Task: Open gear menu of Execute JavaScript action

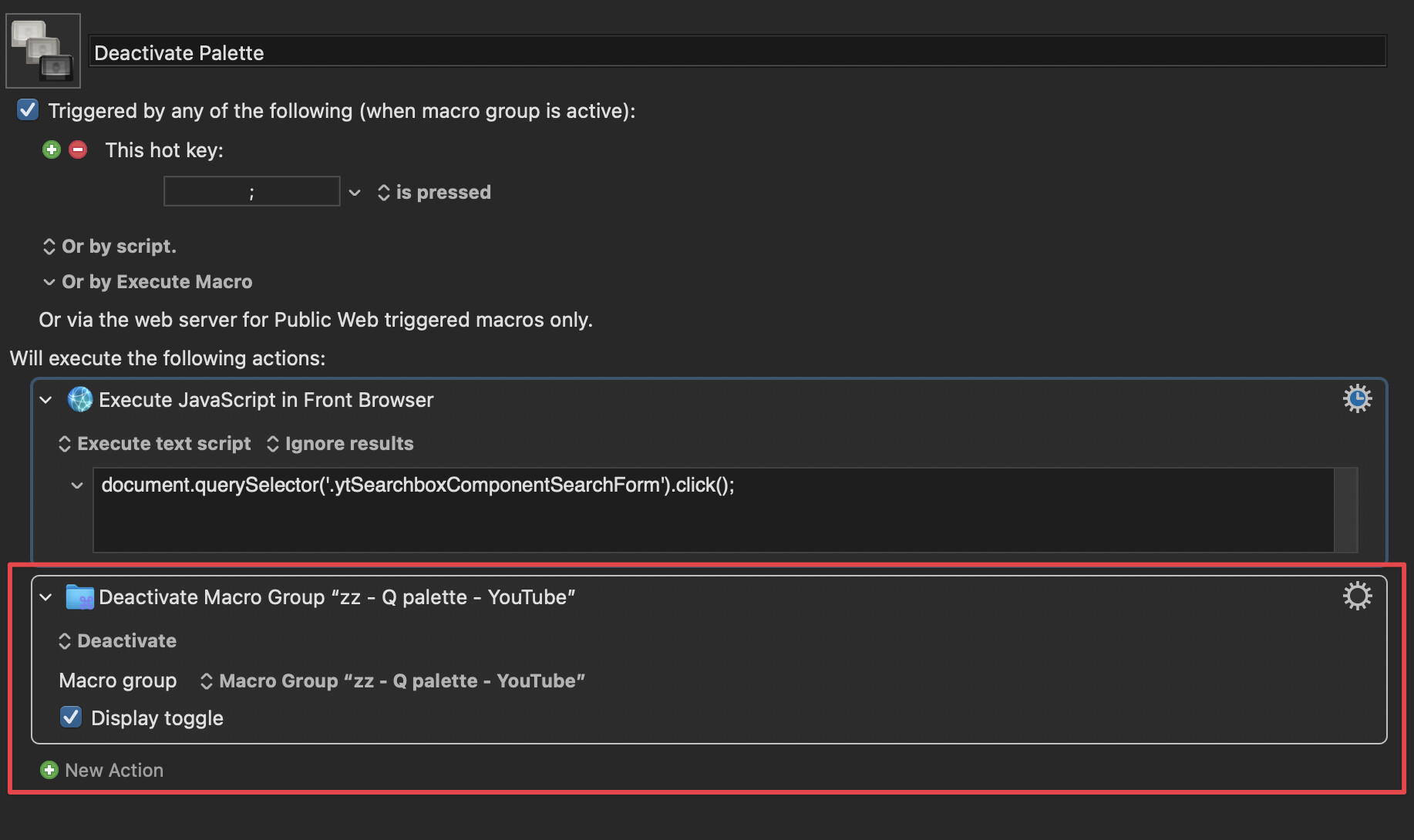Action: coord(1357,398)
